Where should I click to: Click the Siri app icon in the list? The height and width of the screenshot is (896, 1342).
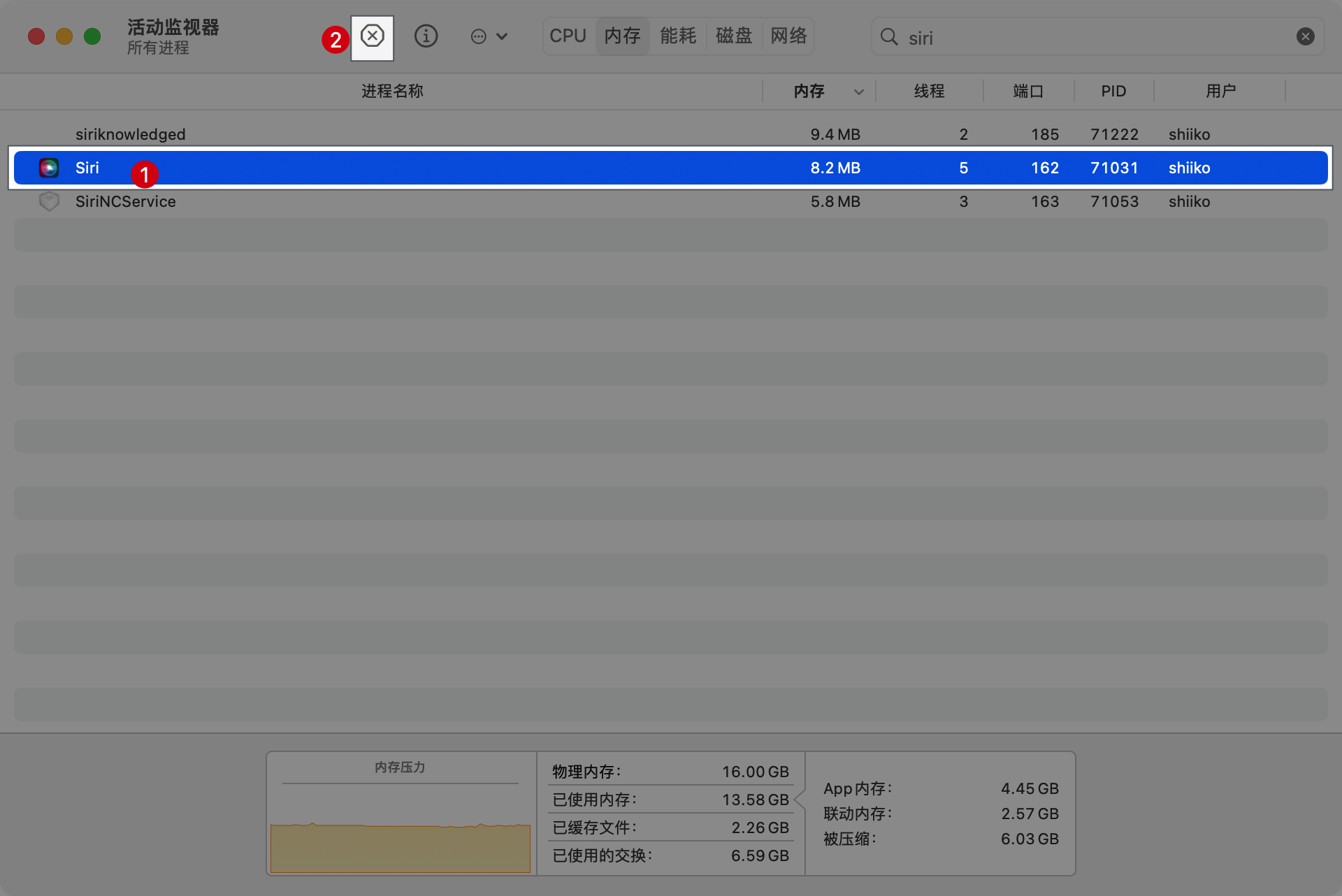(x=49, y=168)
